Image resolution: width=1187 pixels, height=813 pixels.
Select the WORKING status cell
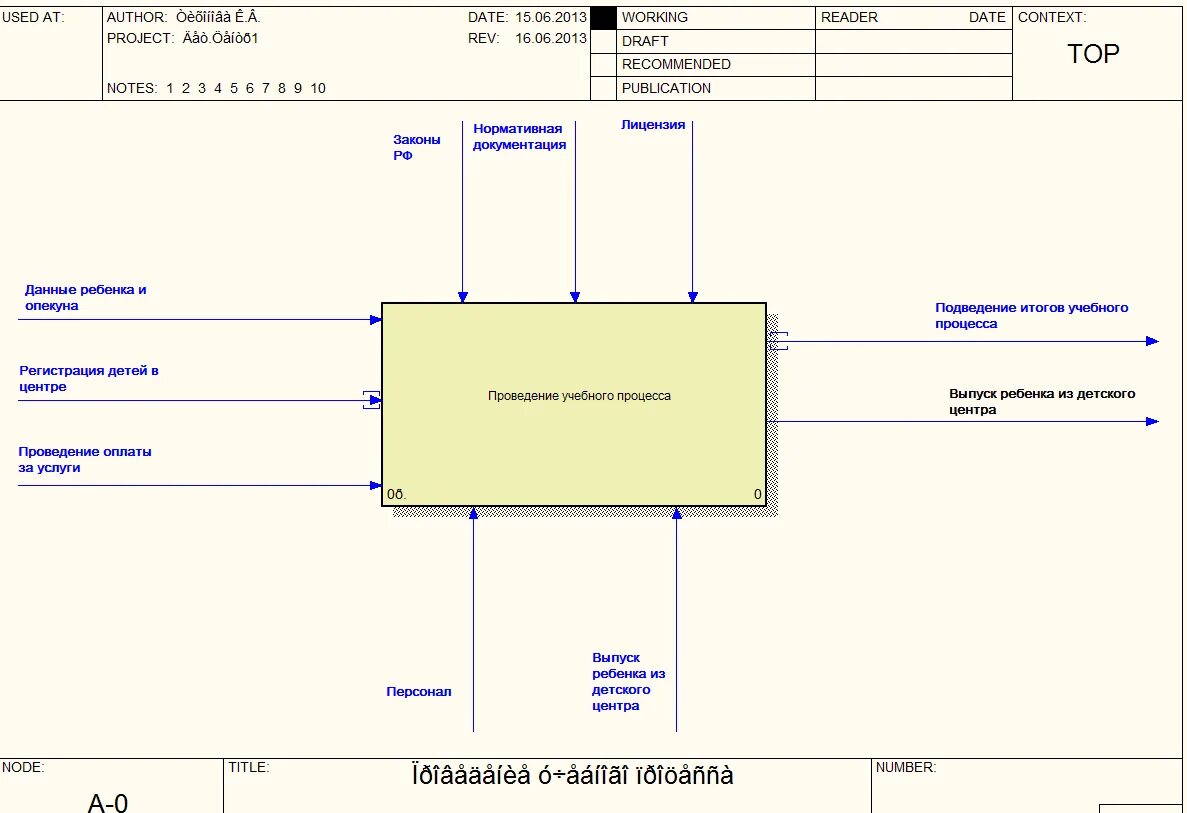716,18
